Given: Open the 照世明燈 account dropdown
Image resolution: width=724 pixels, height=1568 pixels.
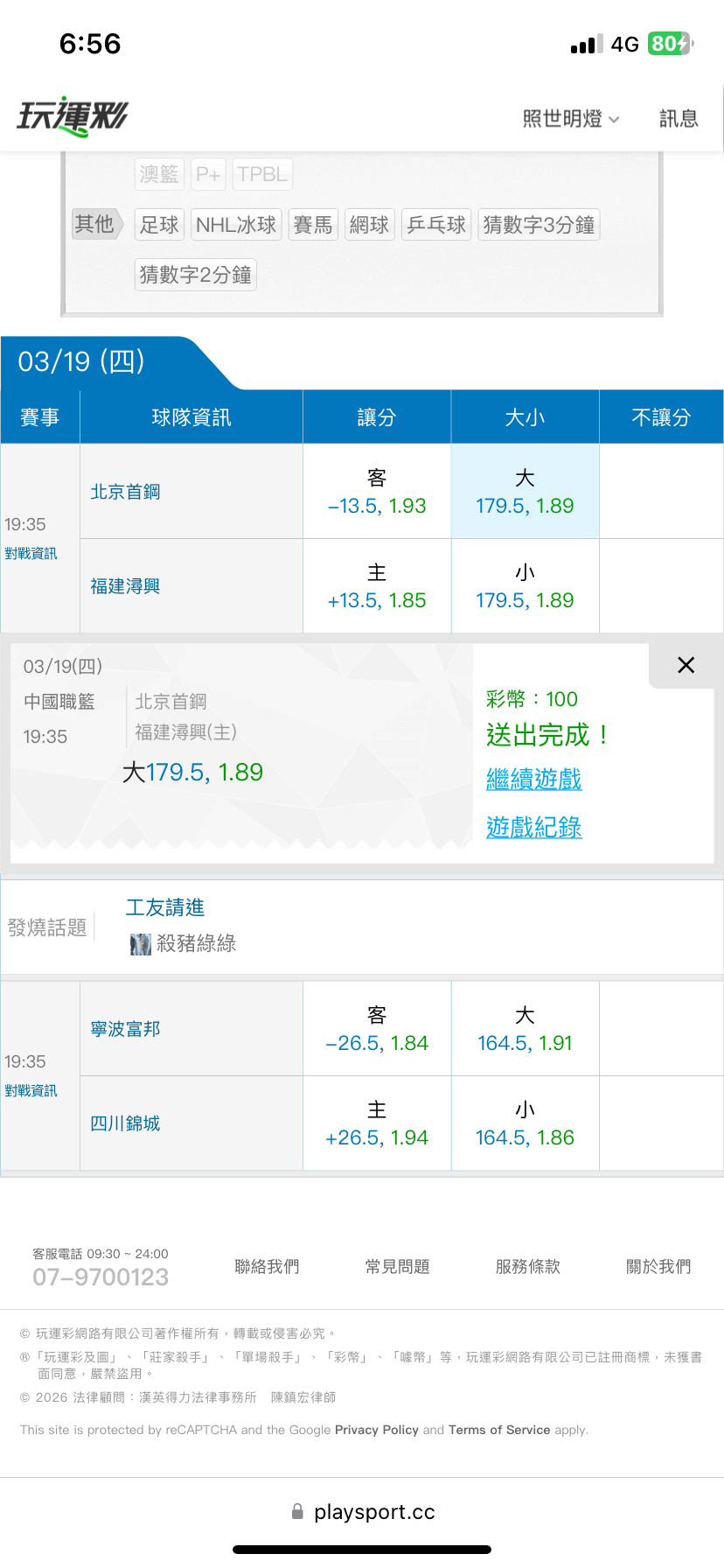Looking at the screenshot, I should pyautogui.click(x=570, y=119).
